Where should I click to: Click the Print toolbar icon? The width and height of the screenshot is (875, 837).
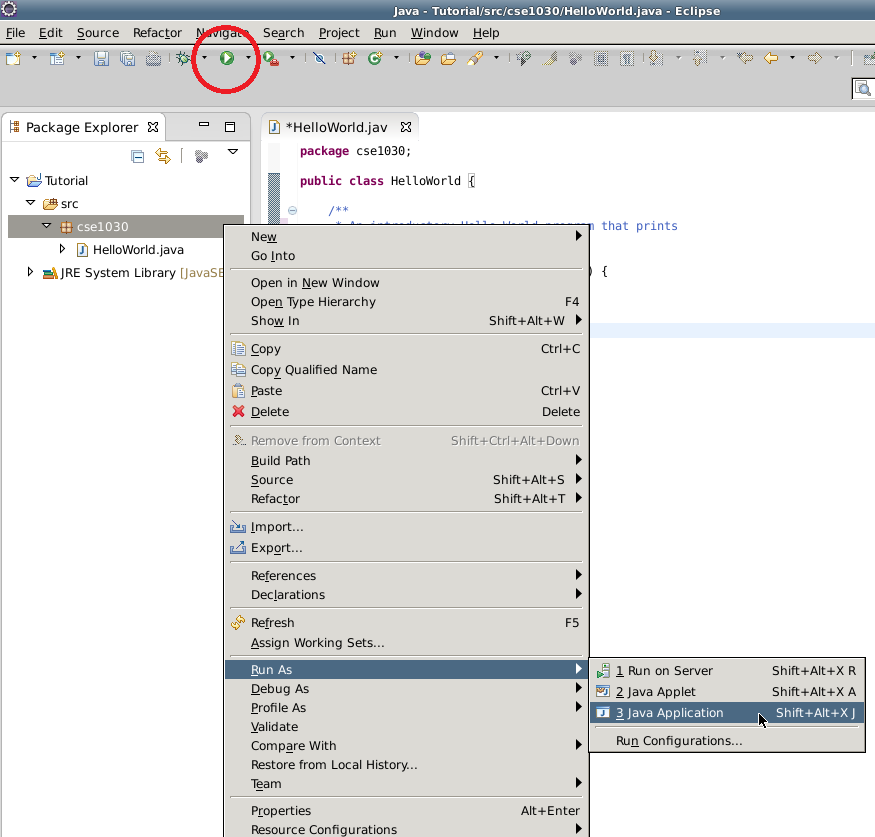tap(153, 58)
